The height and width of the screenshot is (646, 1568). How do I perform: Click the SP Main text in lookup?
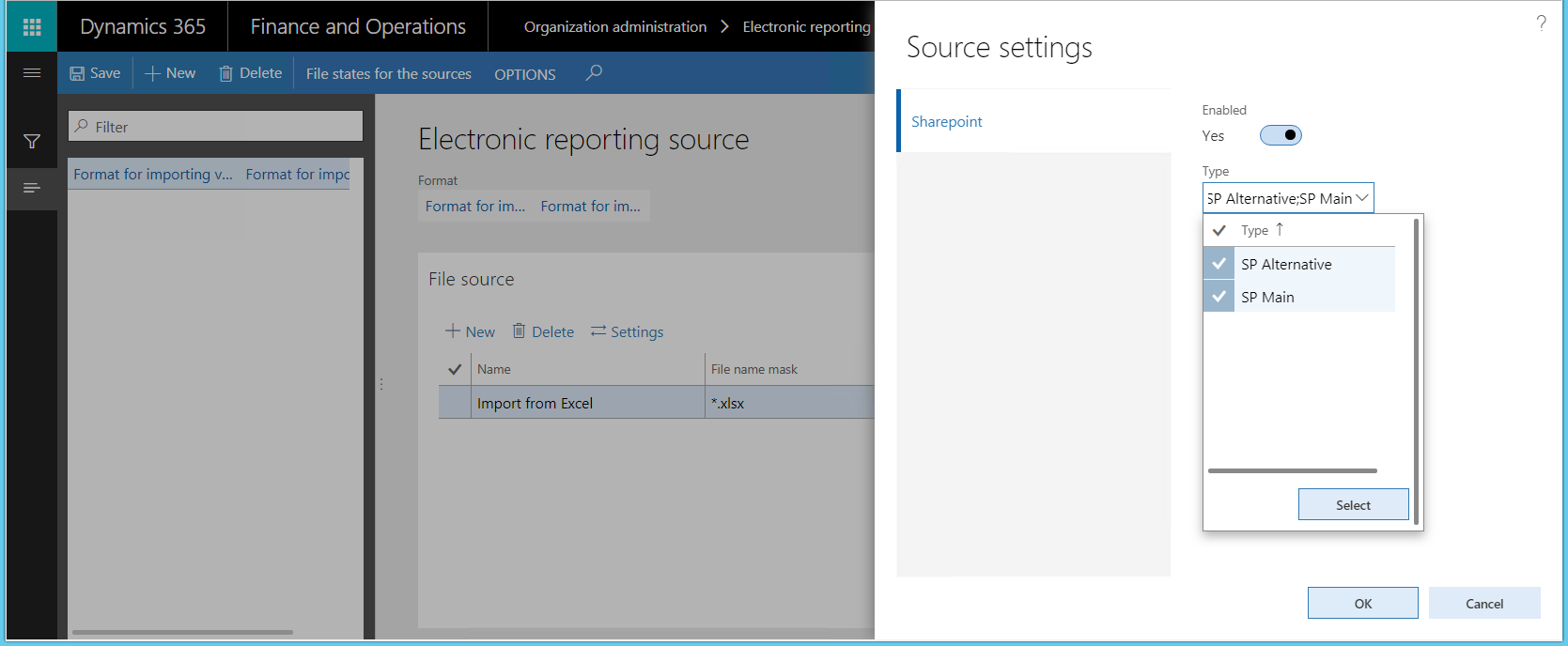(1267, 298)
